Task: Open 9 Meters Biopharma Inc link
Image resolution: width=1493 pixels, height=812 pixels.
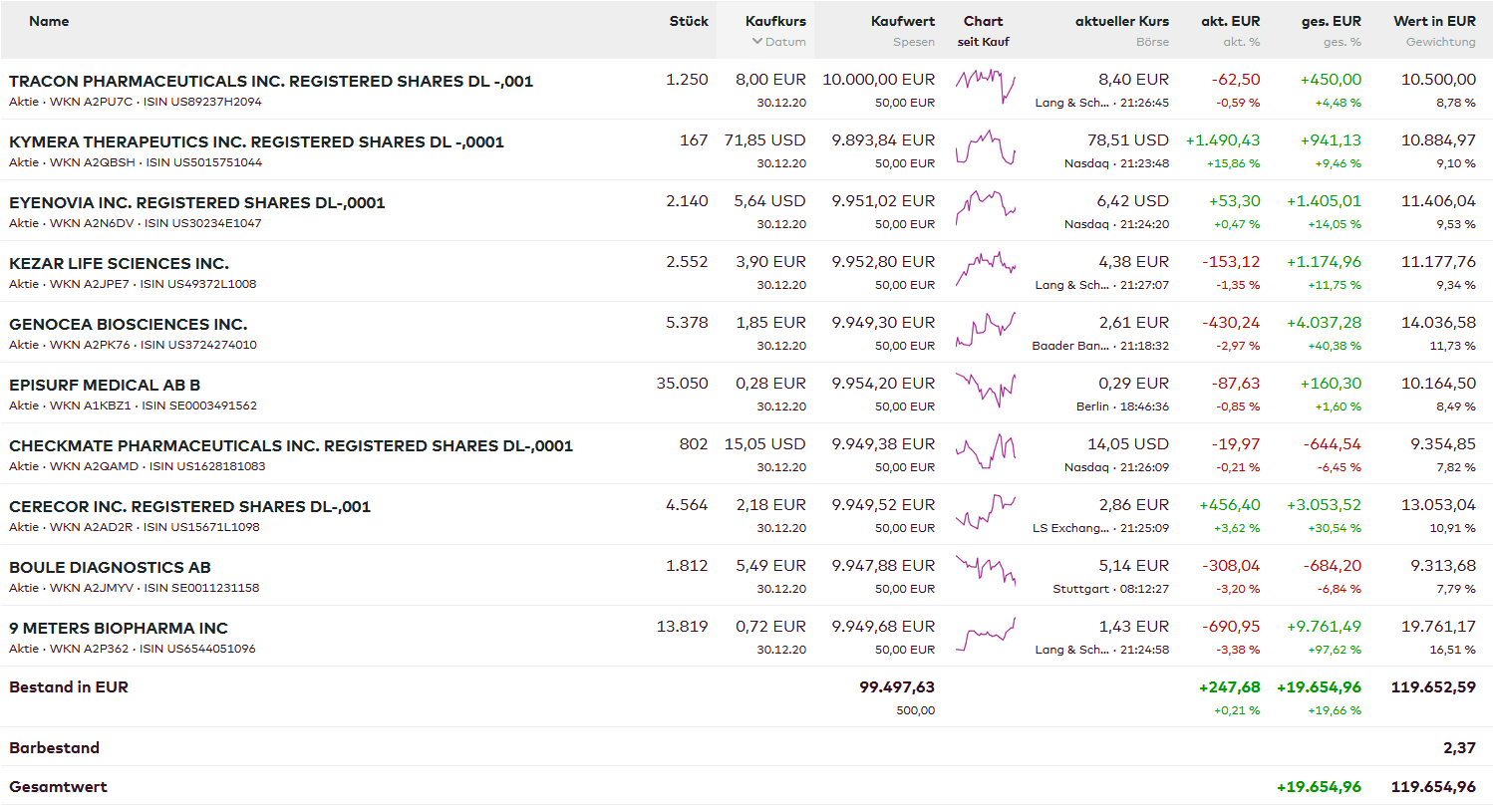Action: click(x=119, y=629)
